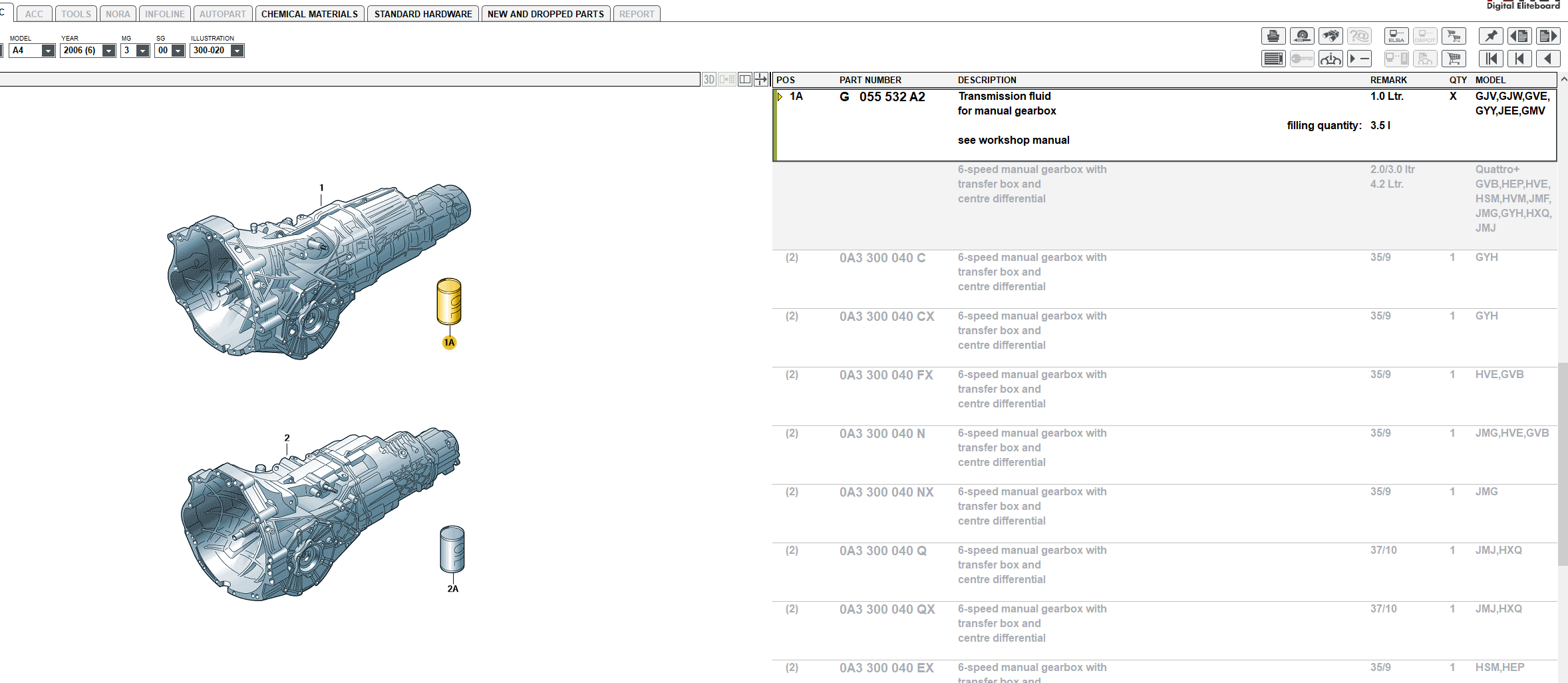Click the grey fluid can image
The height and width of the screenshot is (683, 1568).
click(x=452, y=549)
